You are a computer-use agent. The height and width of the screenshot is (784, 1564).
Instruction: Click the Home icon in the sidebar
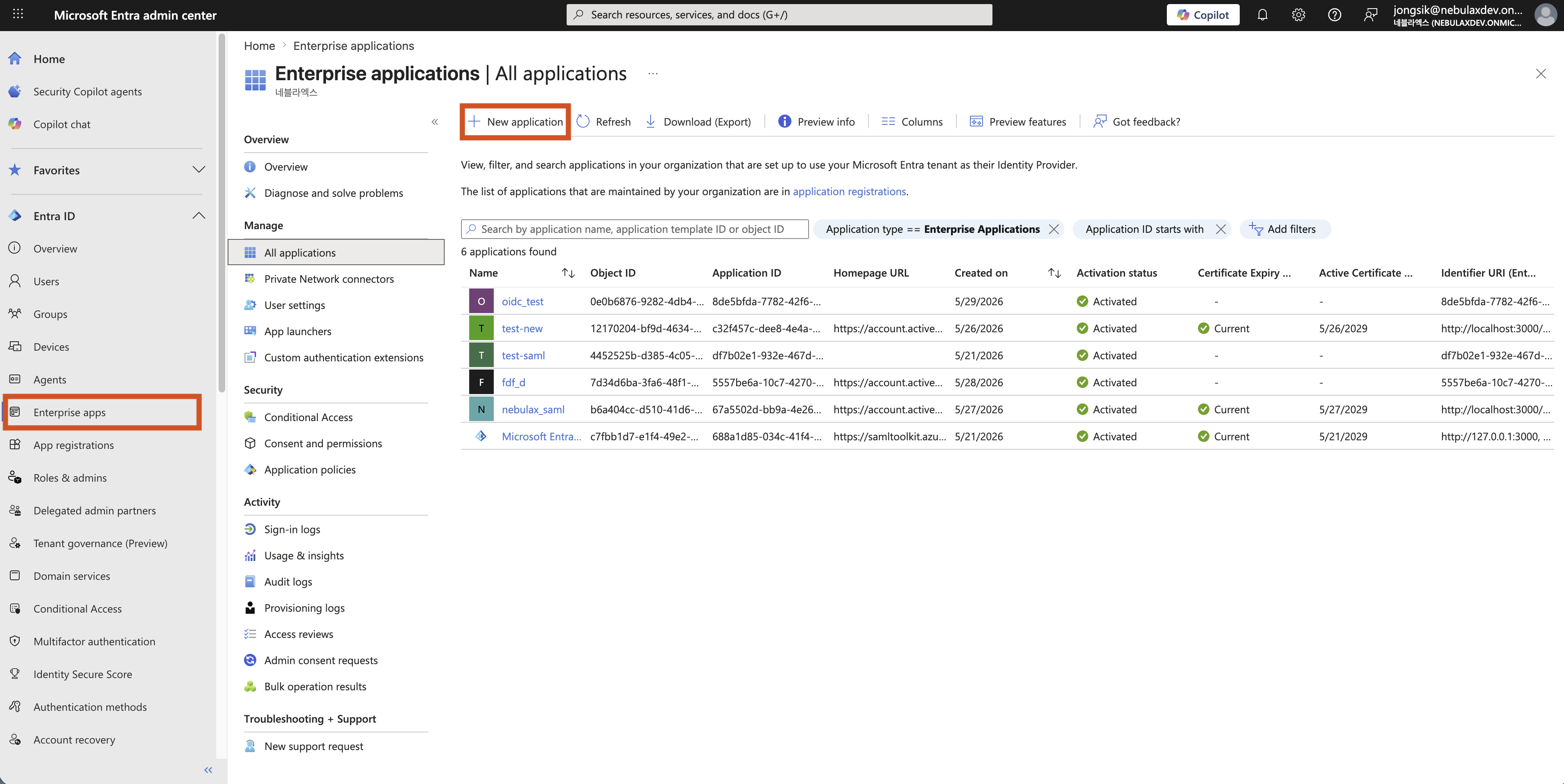pyautogui.click(x=15, y=59)
